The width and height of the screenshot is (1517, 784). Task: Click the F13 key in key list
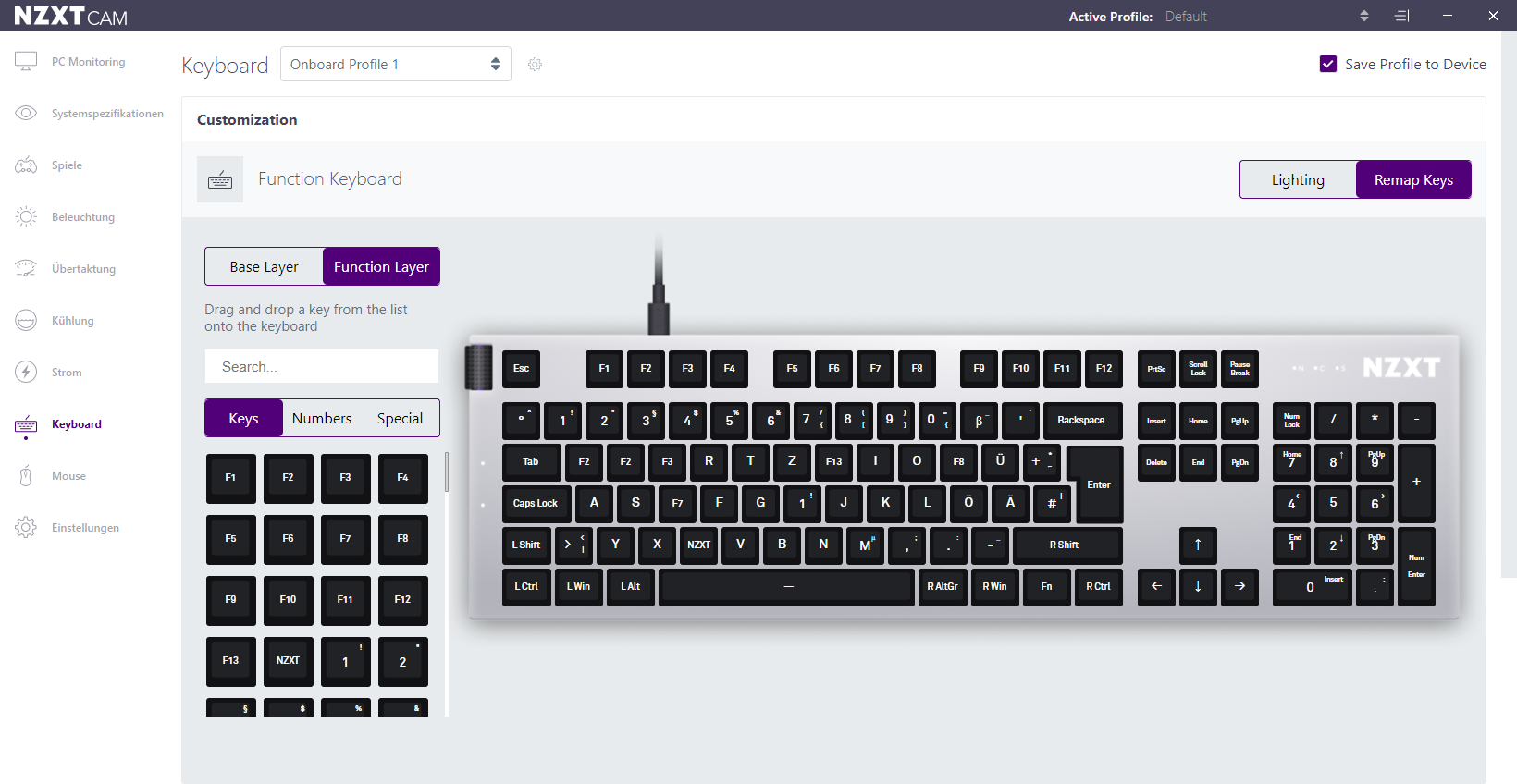(x=230, y=661)
